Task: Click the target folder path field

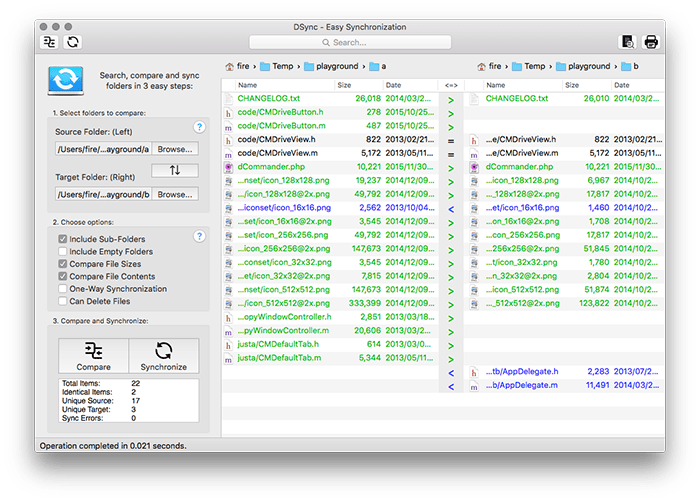Action: (104, 195)
